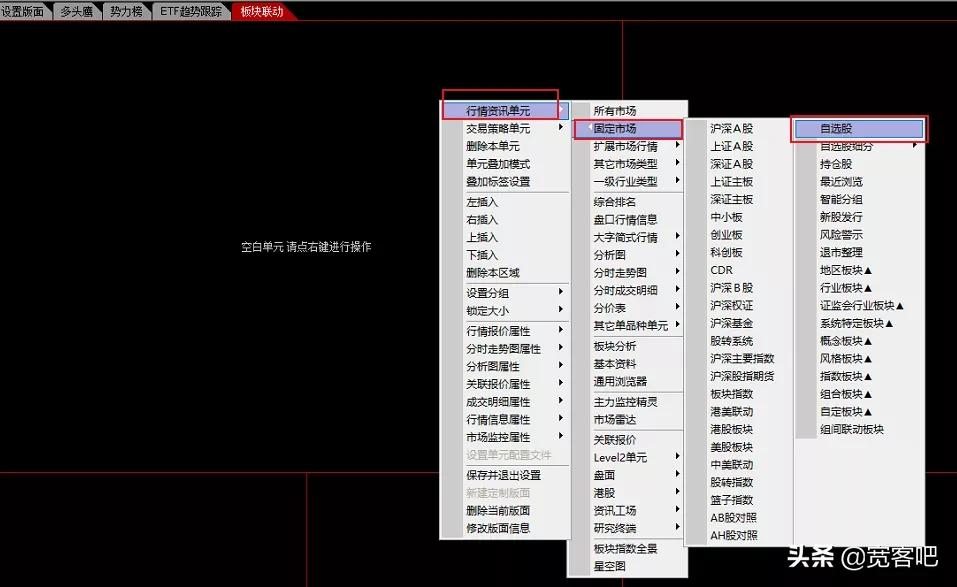Expand the 扩展市场行情 submenu
Viewport: 957px width, 587px height.
click(x=620, y=146)
